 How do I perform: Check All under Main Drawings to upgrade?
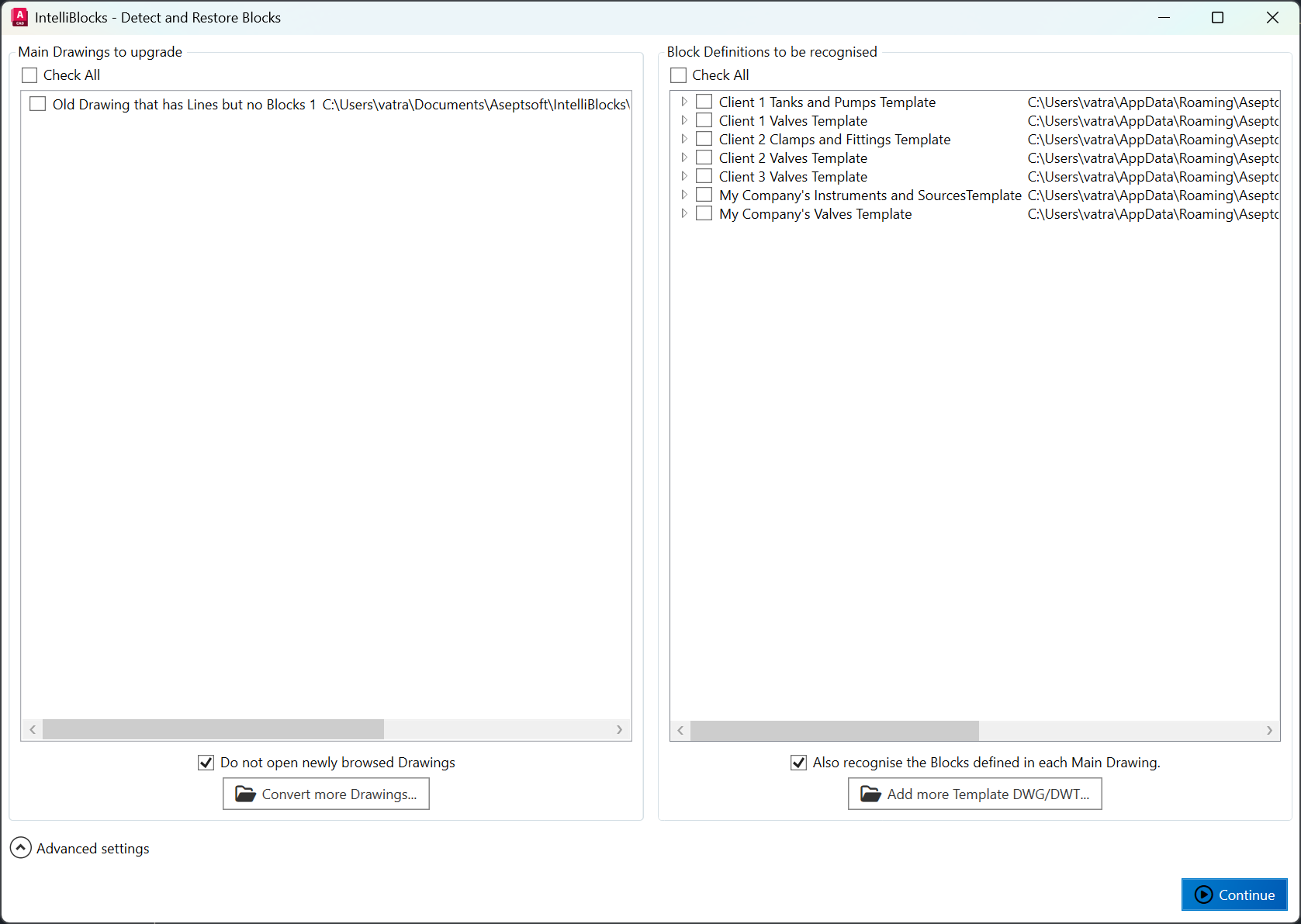point(29,75)
